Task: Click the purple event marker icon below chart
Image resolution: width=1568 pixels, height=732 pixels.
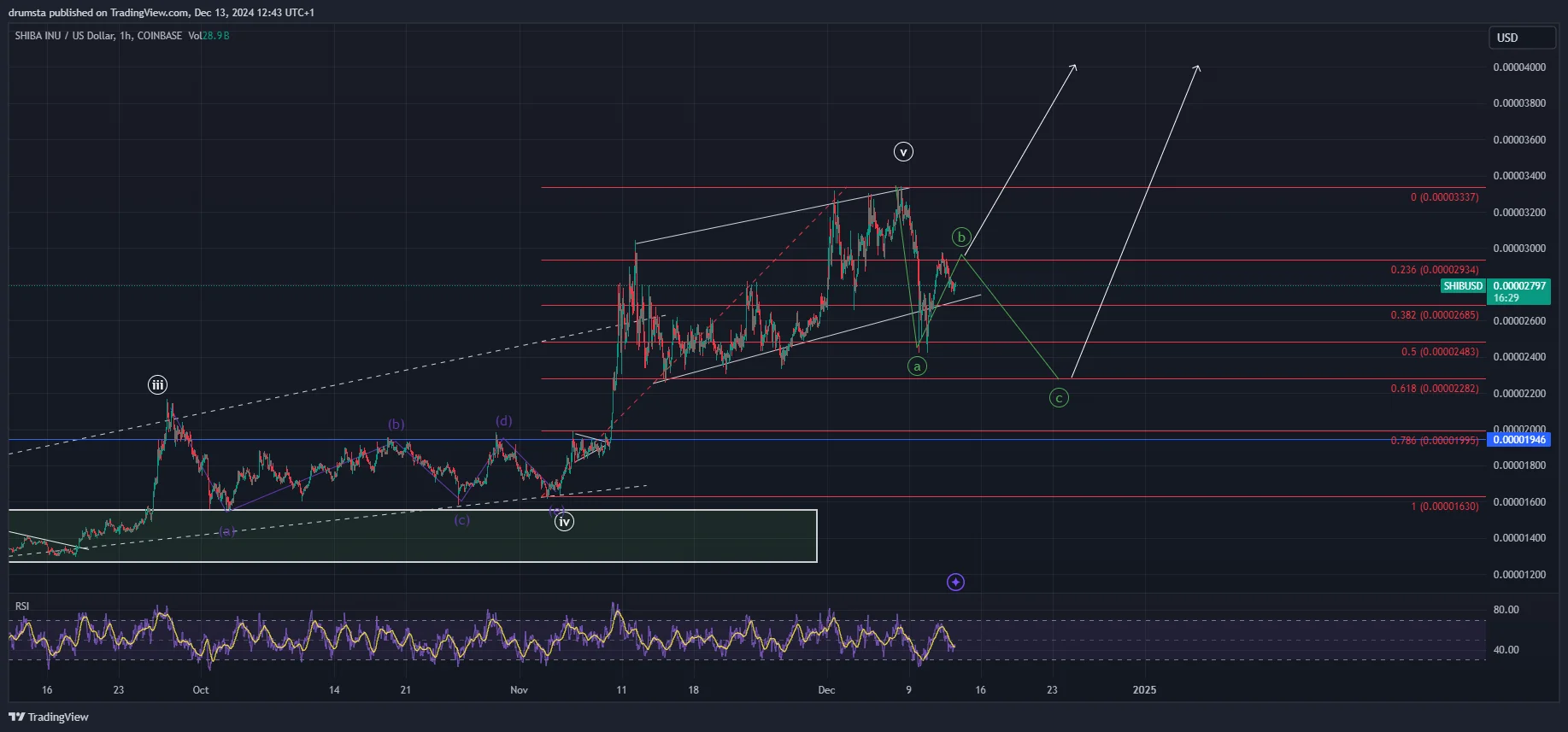Action: tap(955, 583)
